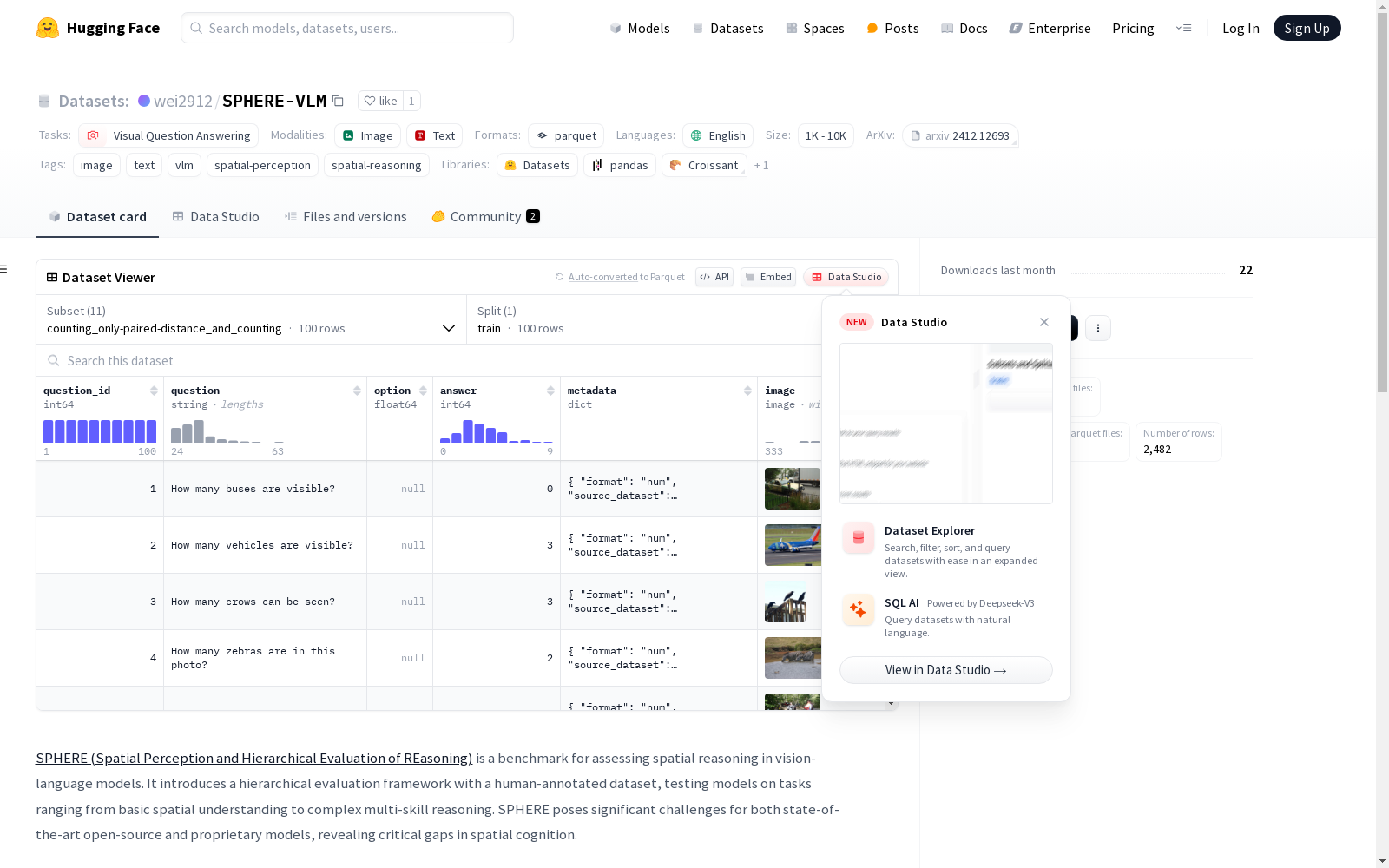This screenshot has height=868, width=1389.
Task: Select the English language tag
Action: pos(718,135)
